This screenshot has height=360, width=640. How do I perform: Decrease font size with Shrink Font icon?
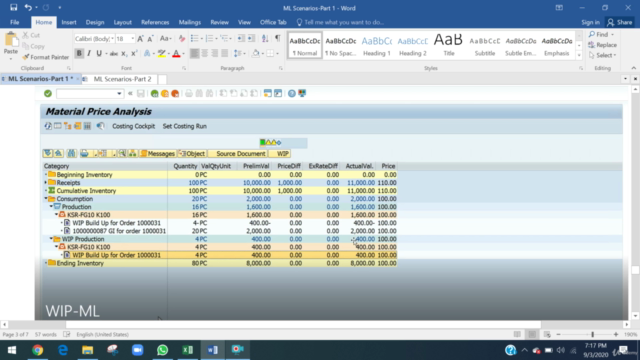click(x=150, y=39)
